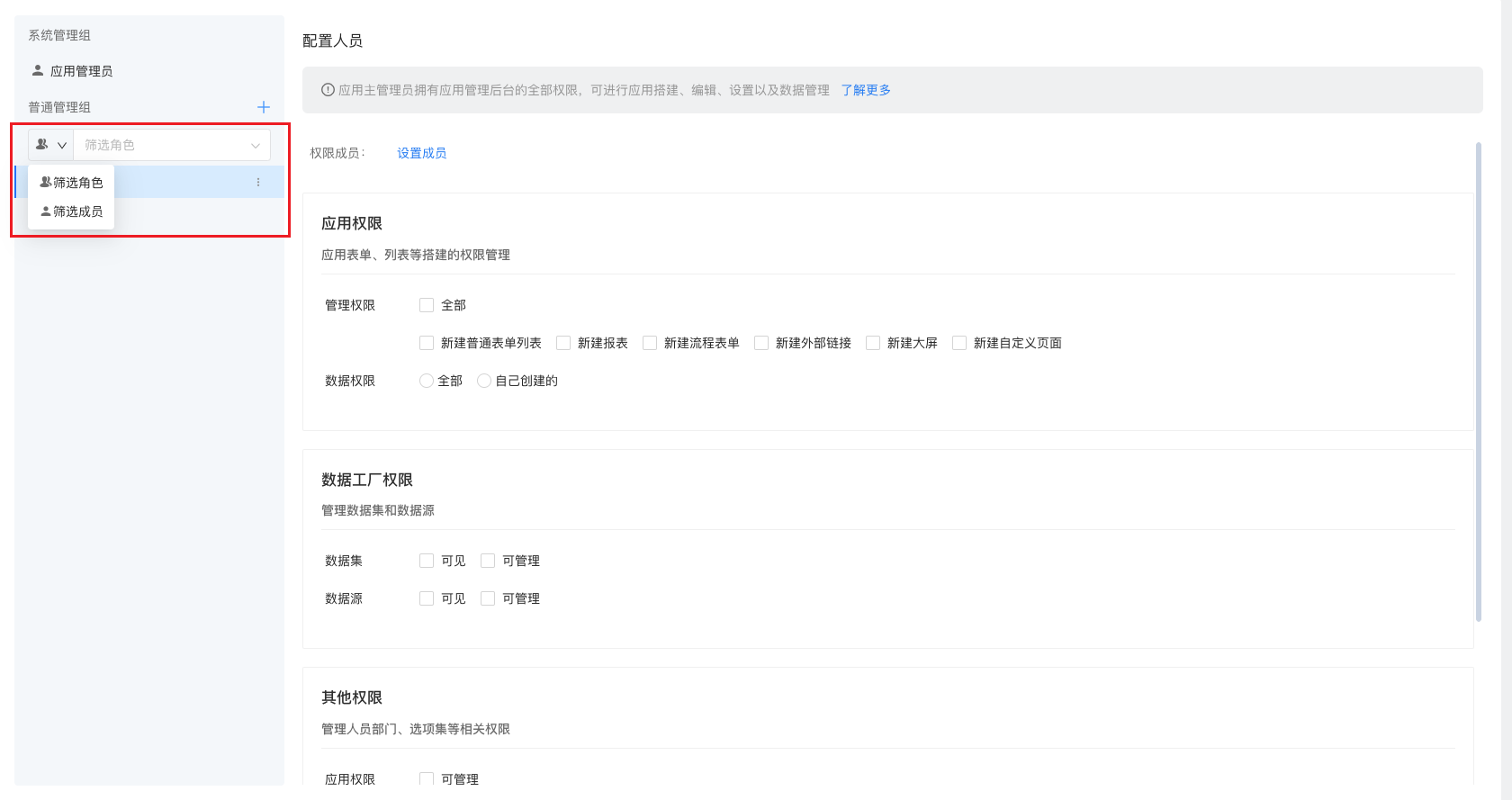Screen dimensions: 1512x800
Task: Open the 设置成员 link
Action: pyautogui.click(x=421, y=153)
